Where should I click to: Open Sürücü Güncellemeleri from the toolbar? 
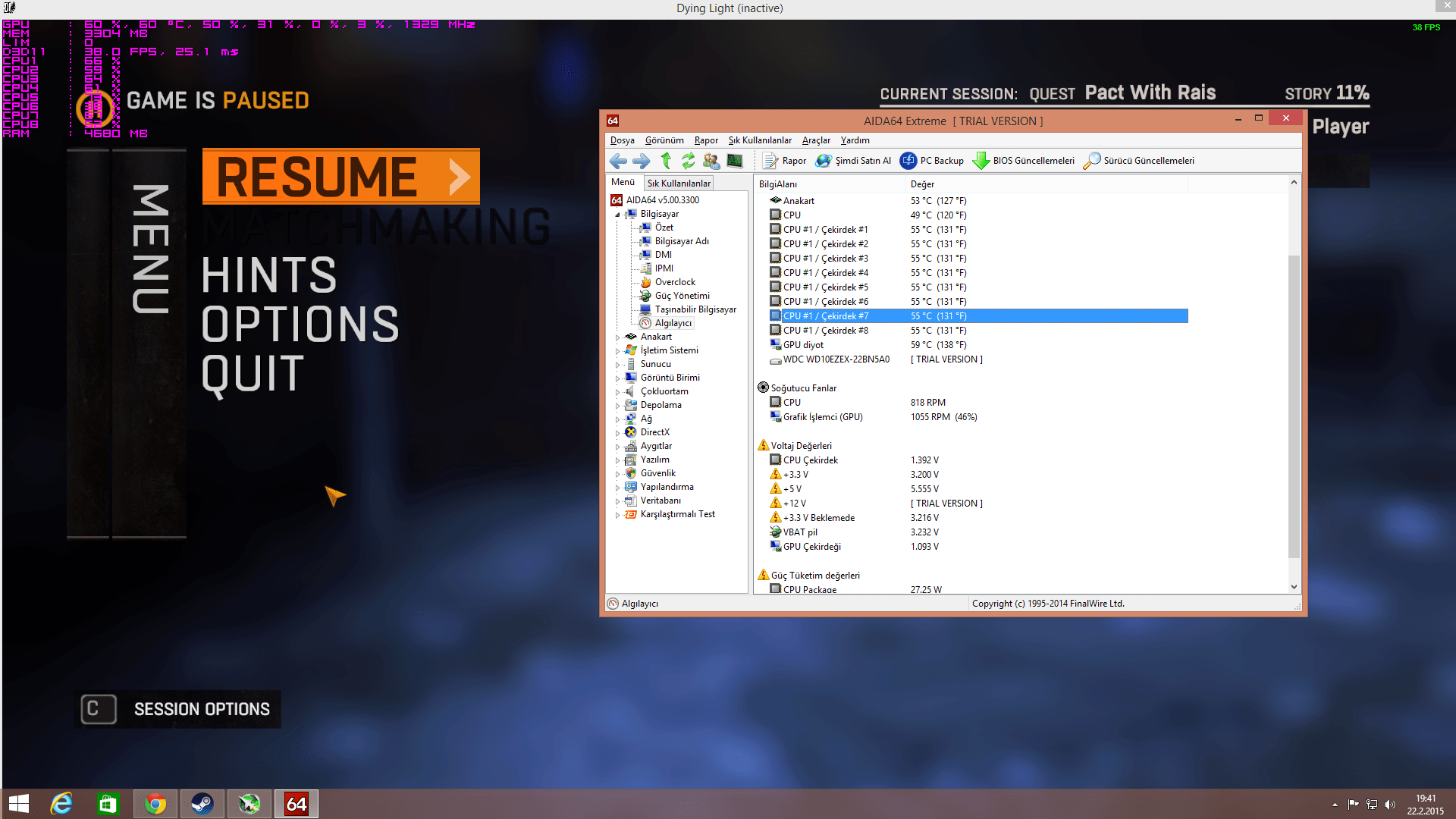pyautogui.click(x=1138, y=161)
